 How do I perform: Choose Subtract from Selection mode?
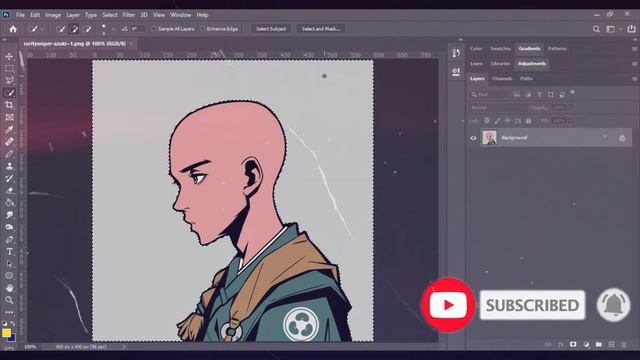click(87, 29)
